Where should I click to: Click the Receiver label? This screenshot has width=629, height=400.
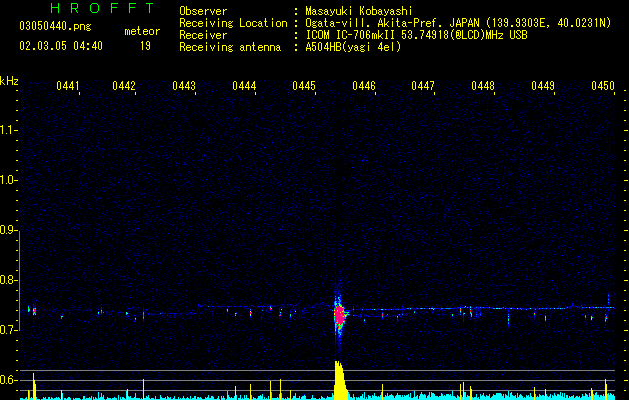203,35
